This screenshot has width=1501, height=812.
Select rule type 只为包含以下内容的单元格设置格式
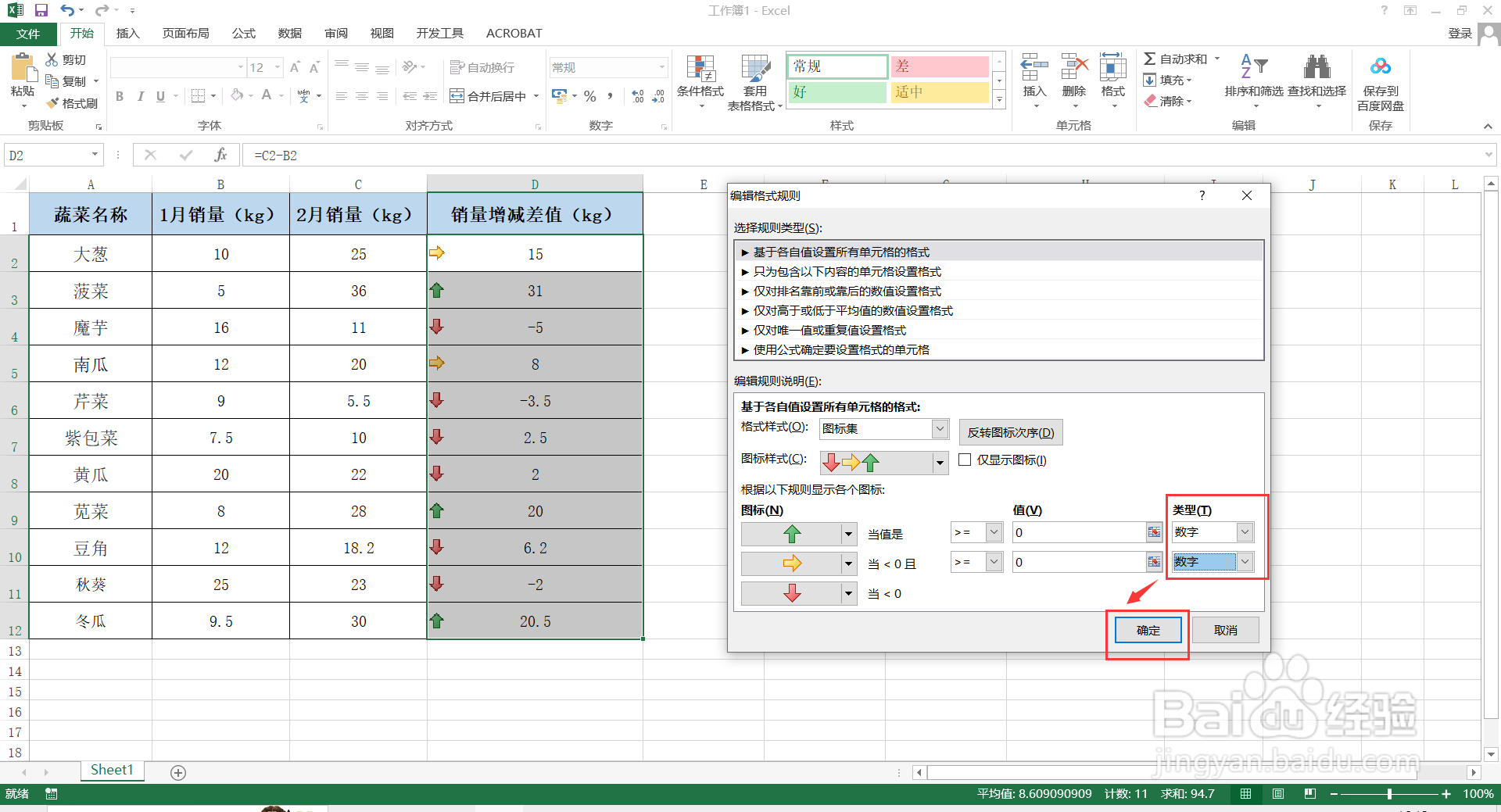(x=998, y=271)
